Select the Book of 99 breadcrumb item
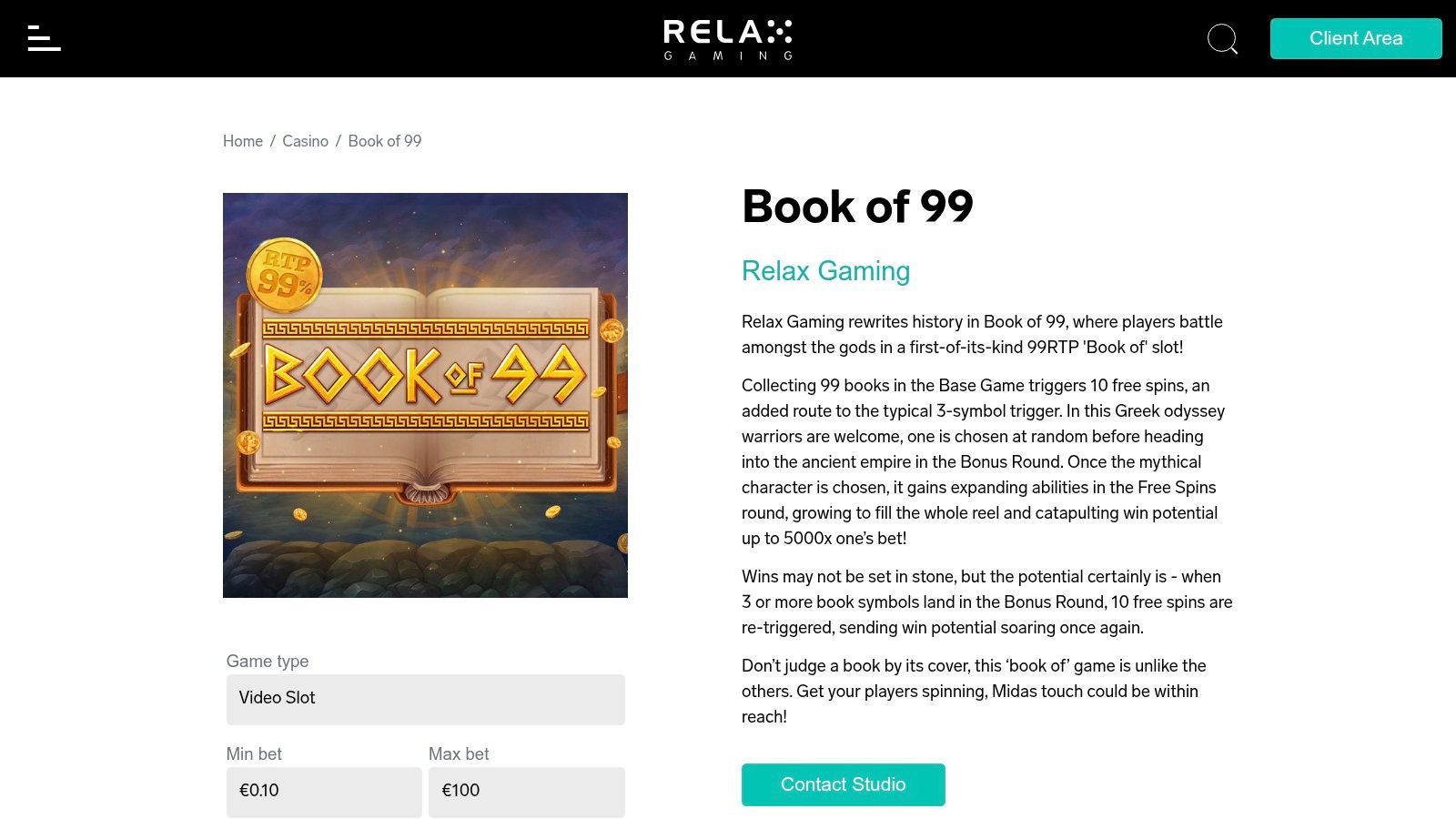Screen dimensions: 1456x819 click(x=385, y=141)
